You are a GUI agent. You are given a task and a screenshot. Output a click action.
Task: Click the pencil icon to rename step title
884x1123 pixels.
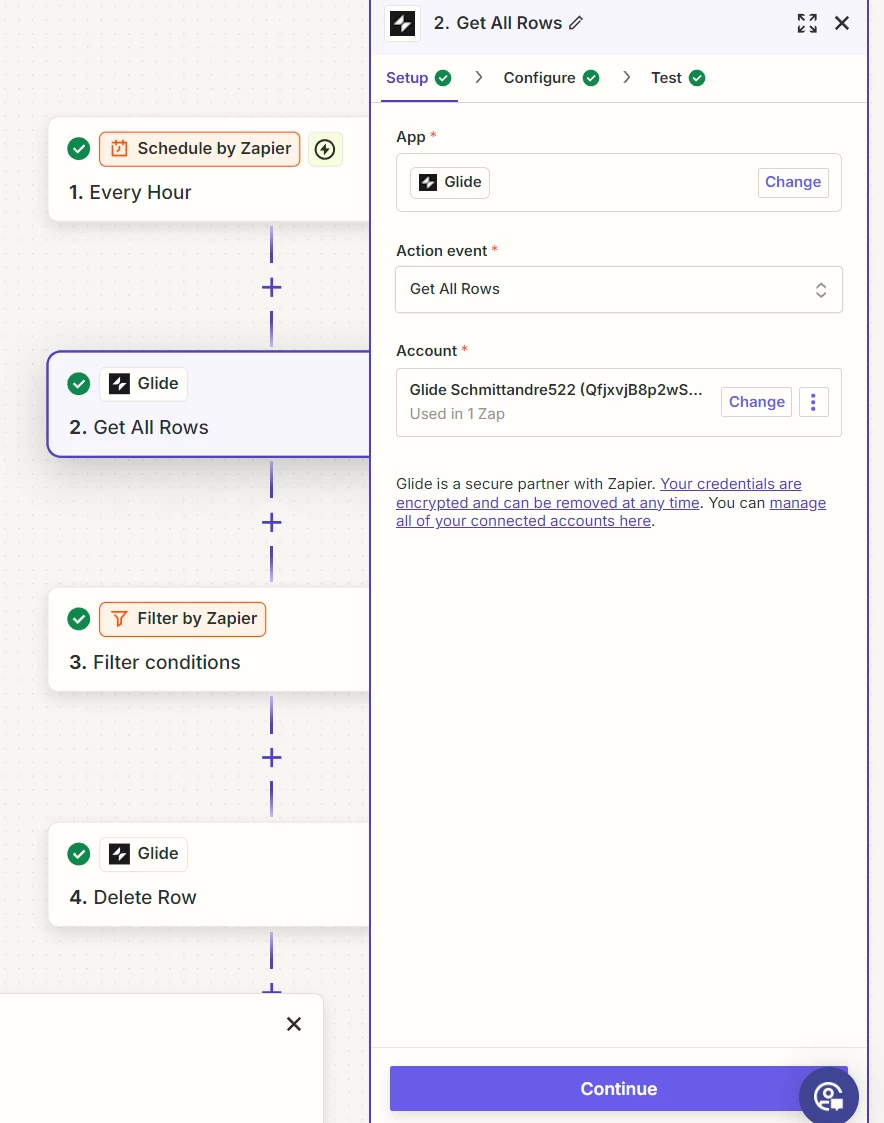point(576,24)
